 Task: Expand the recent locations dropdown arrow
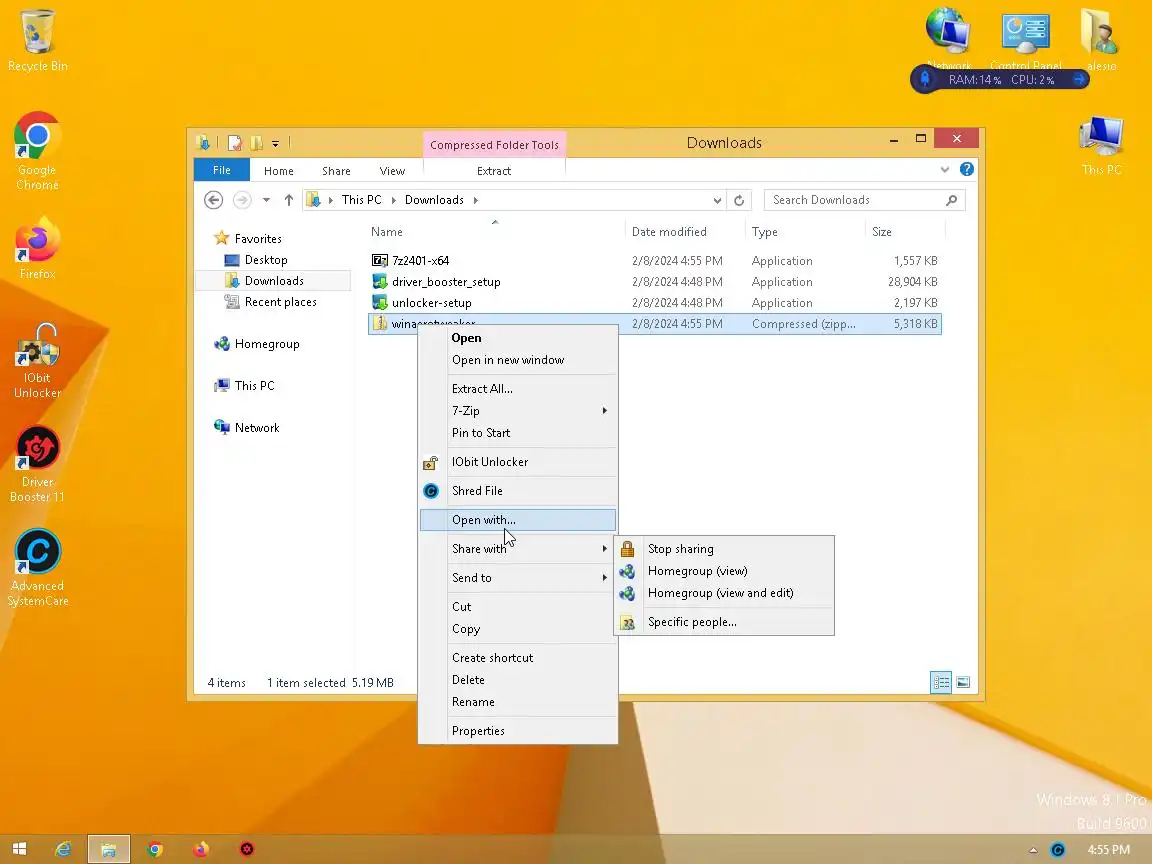coord(266,200)
